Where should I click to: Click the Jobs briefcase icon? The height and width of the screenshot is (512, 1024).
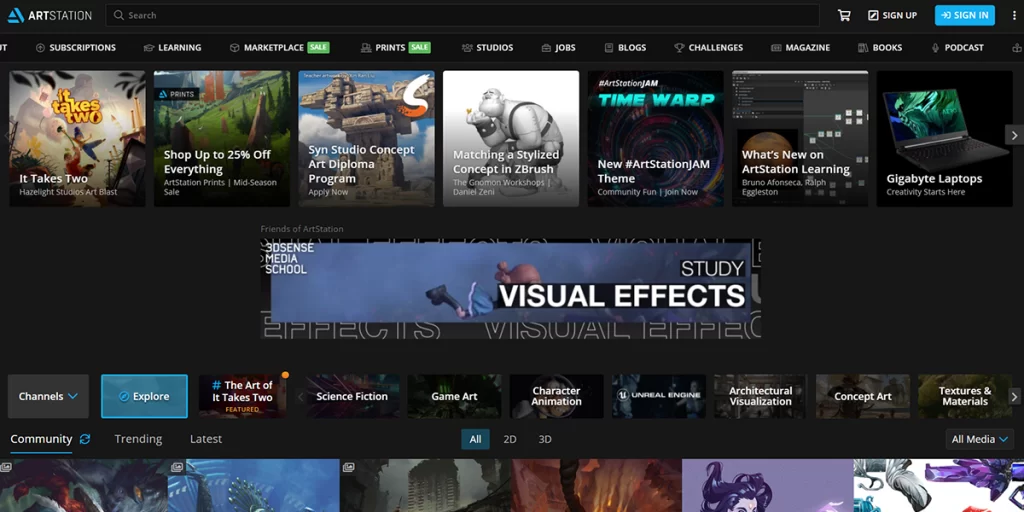[x=546, y=48]
